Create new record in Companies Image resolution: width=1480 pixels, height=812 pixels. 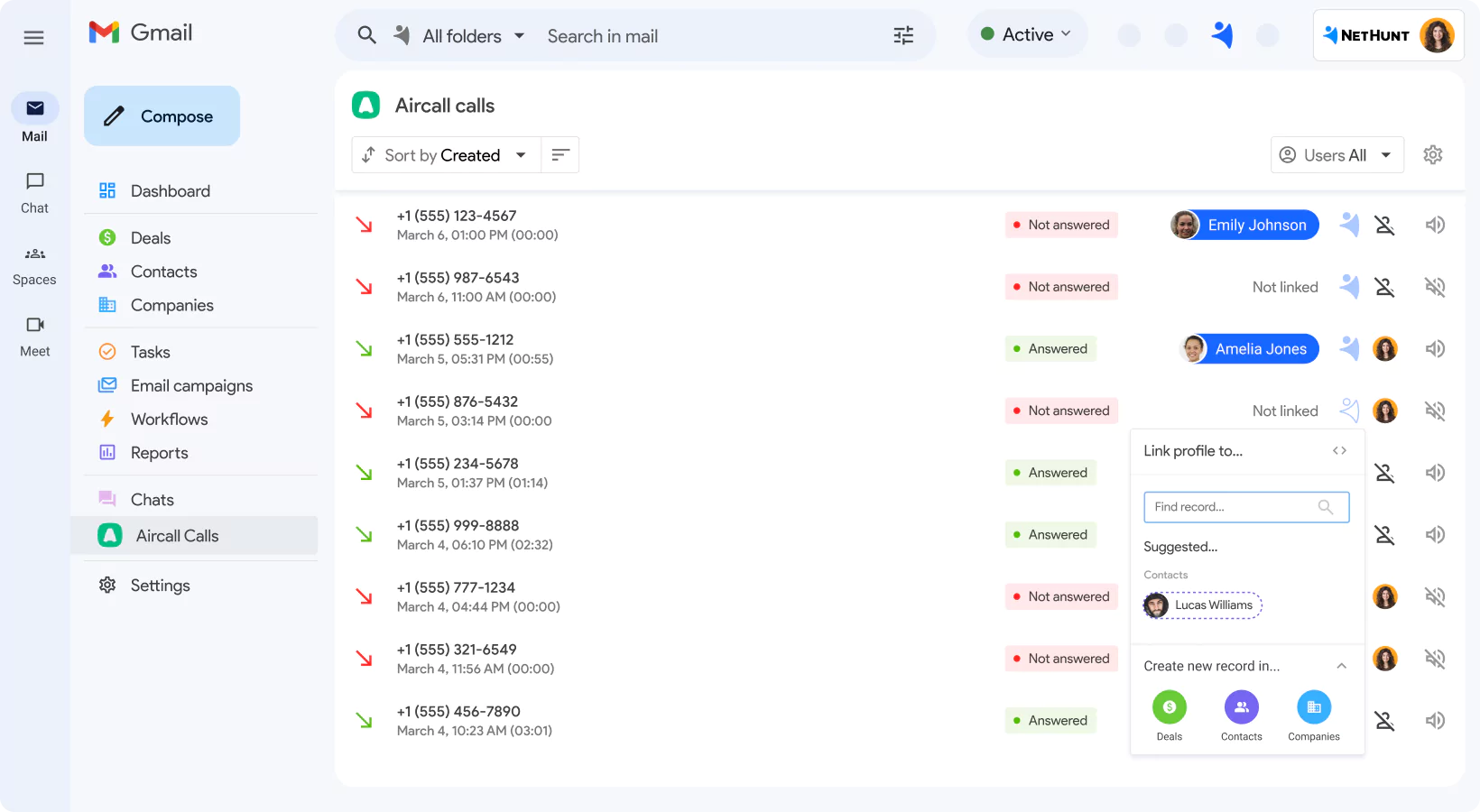click(x=1313, y=708)
